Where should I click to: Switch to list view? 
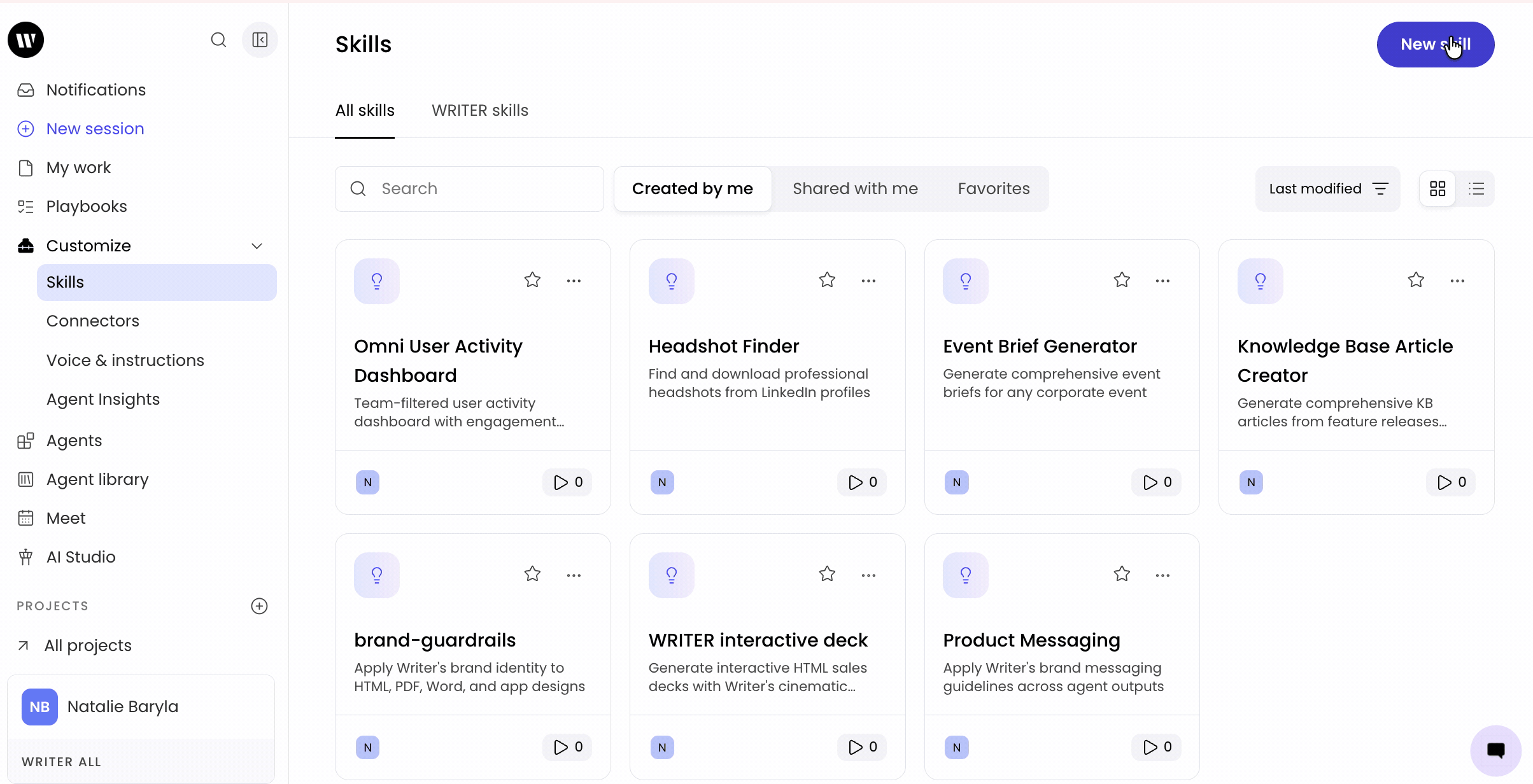pyautogui.click(x=1476, y=189)
